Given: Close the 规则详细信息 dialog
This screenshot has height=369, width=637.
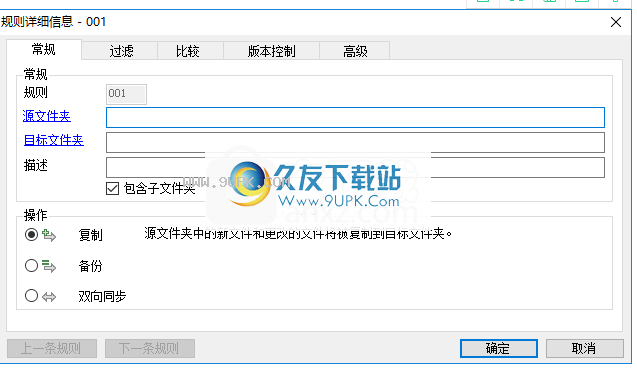Looking at the screenshot, I should coord(616,22).
